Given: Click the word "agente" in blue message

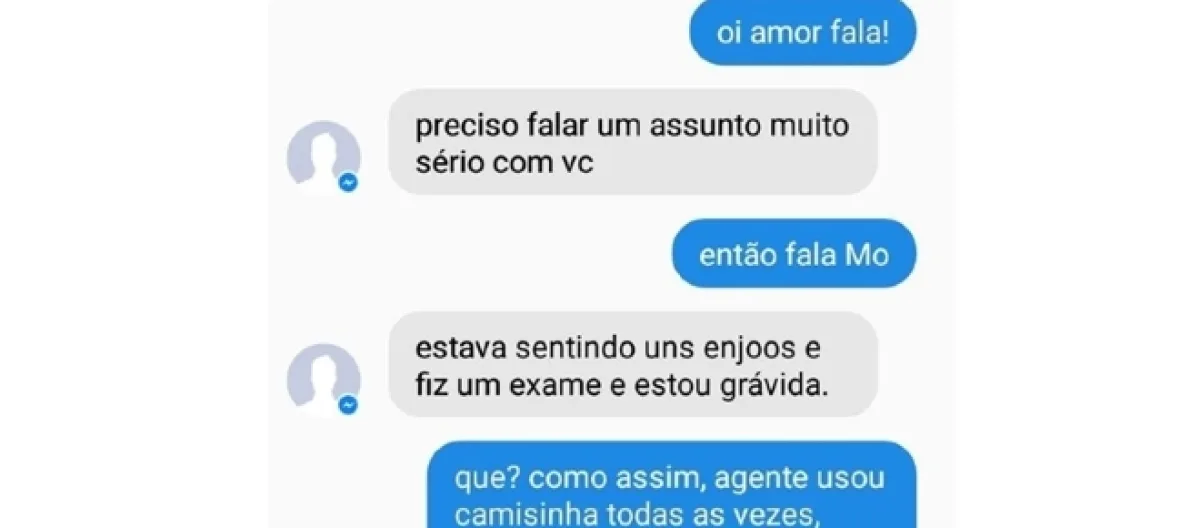Looking at the screenshot, I should (756, 479).
